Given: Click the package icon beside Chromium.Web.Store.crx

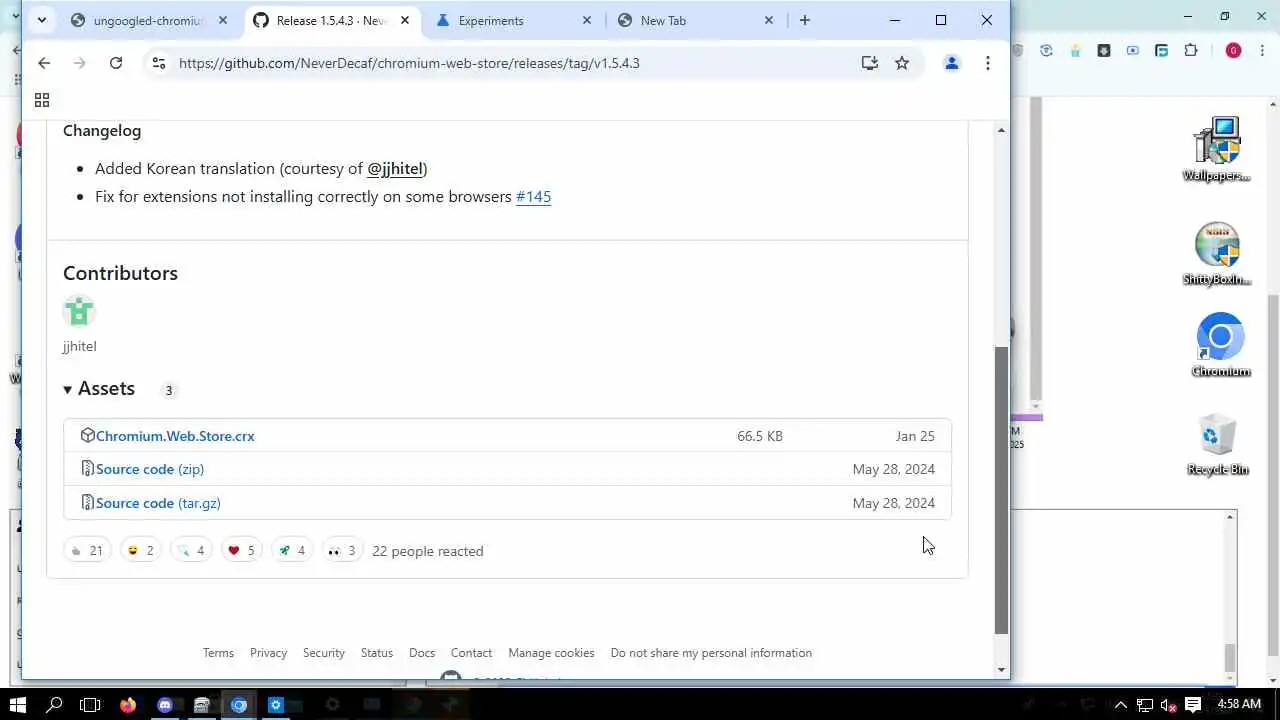Looking at the screenshot, I should (x=87, y=435).
